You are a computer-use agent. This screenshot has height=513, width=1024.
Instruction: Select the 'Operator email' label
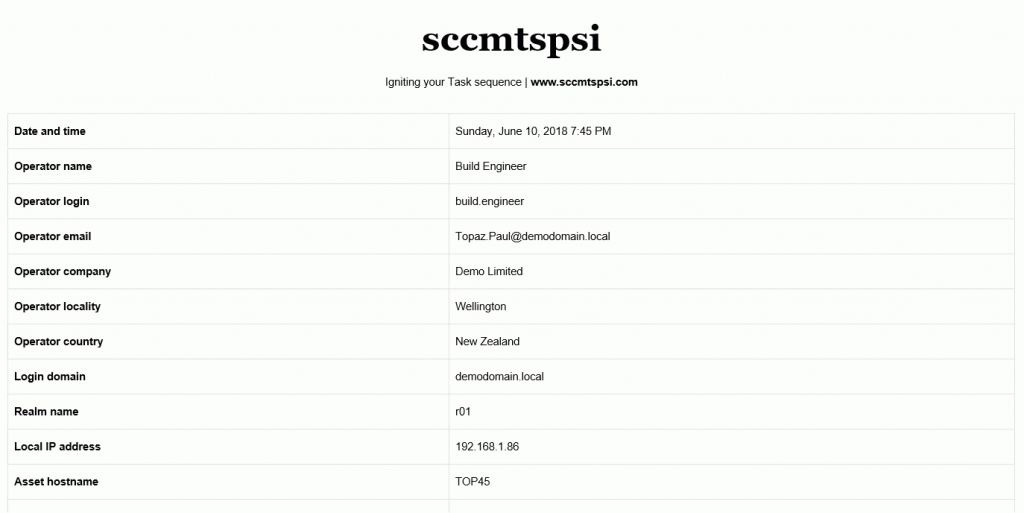53,236
